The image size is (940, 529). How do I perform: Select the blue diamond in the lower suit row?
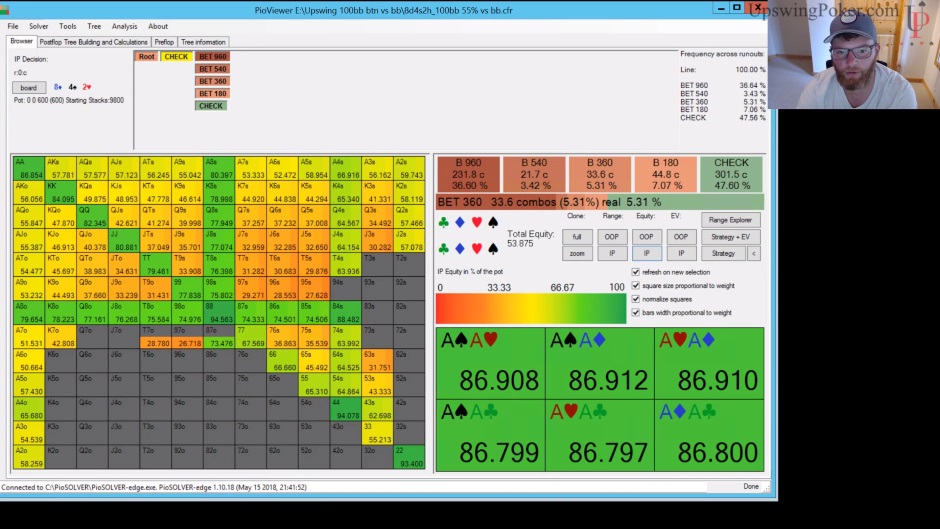coord(460,248)
